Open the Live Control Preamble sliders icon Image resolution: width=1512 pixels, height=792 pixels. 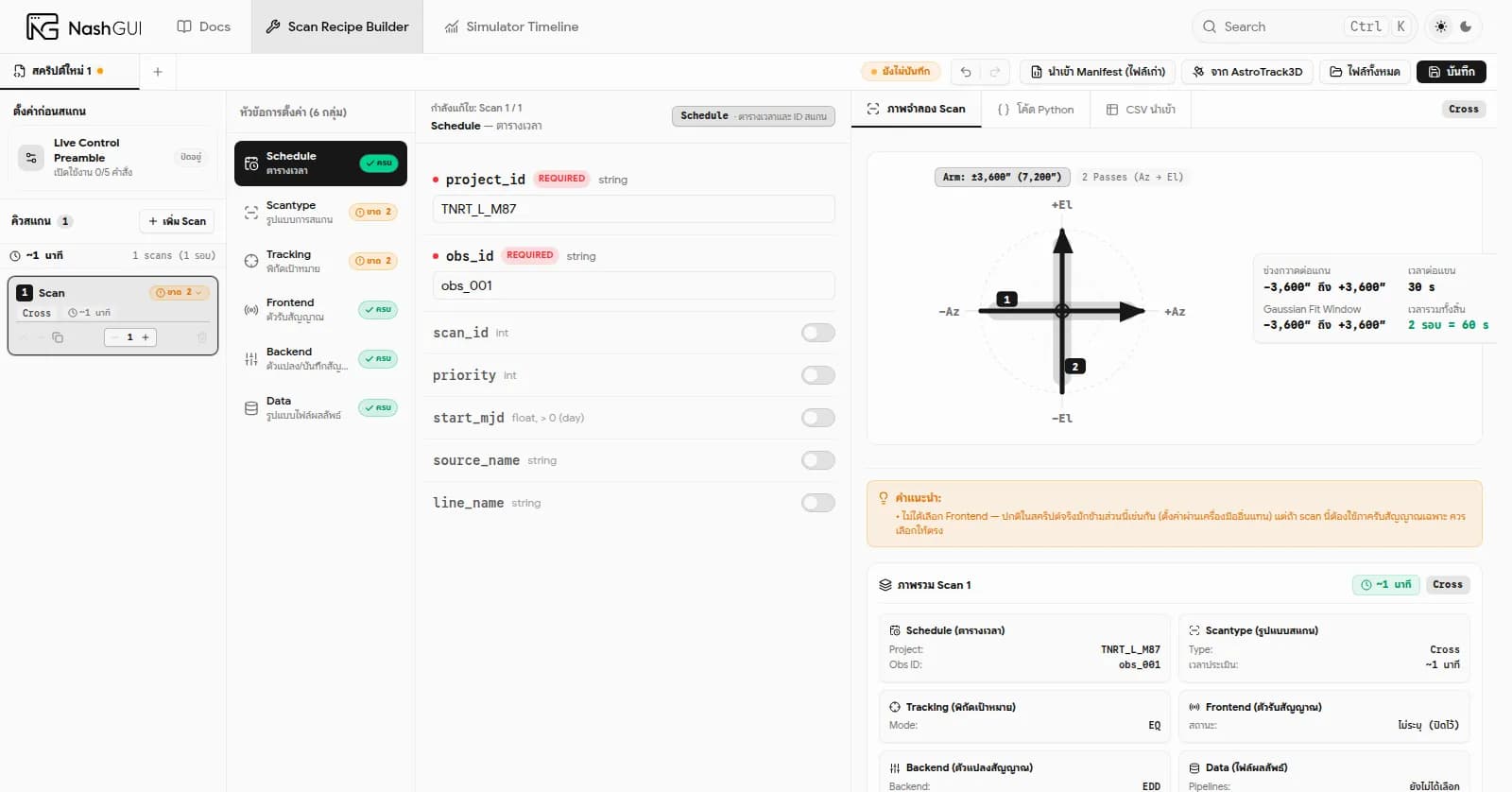[x=31, y=157]
